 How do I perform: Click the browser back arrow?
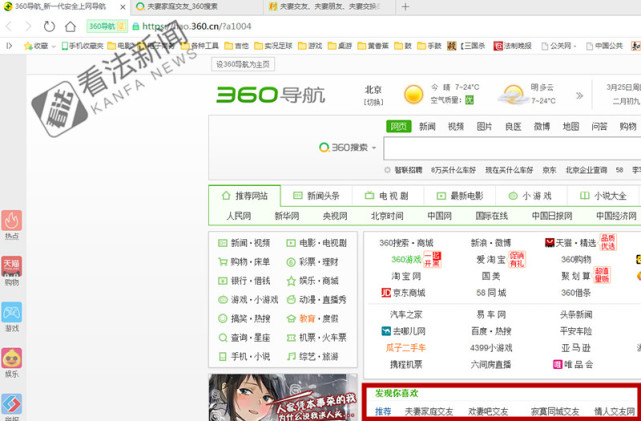[x=9, y=27]
